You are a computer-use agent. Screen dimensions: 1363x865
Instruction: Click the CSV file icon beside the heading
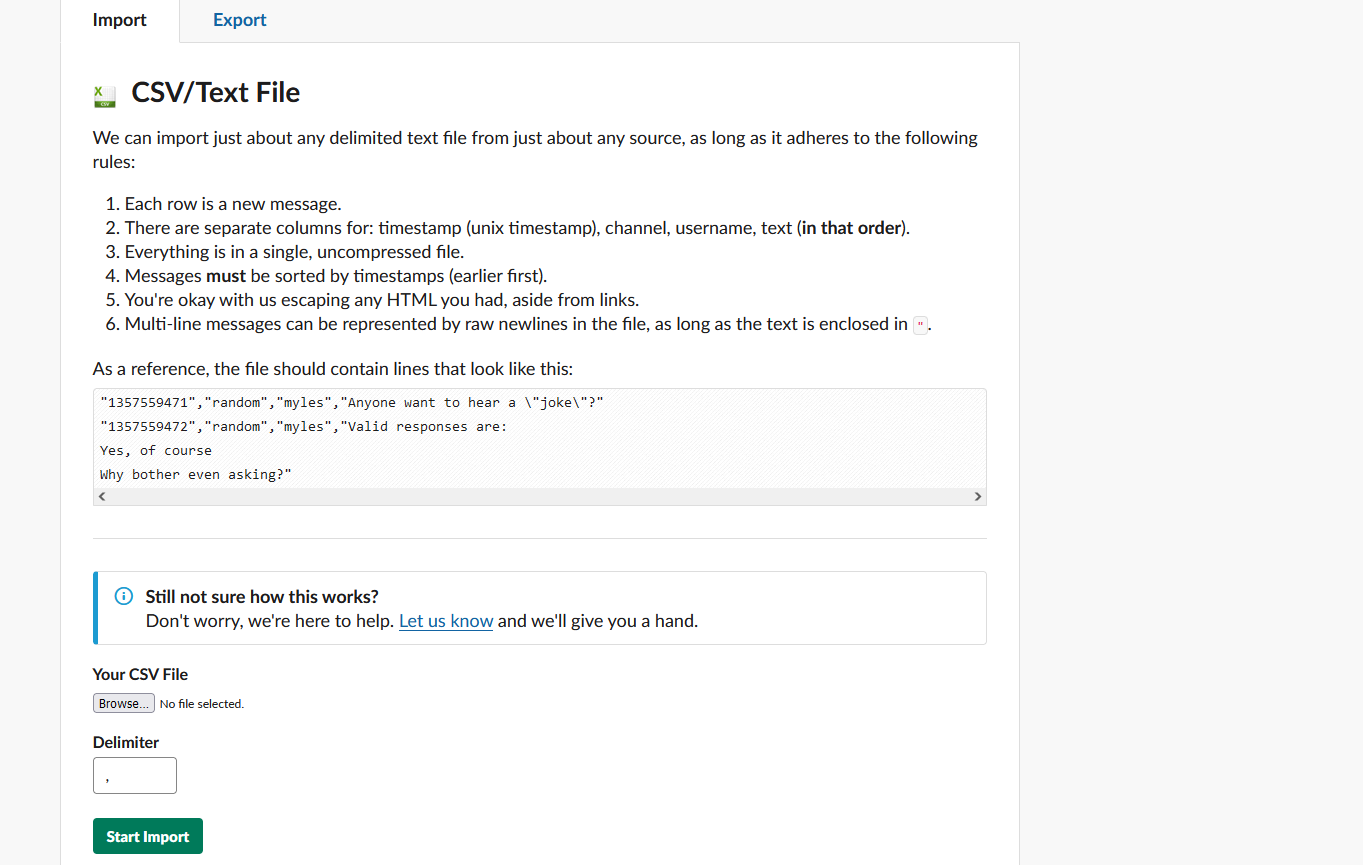[x=104, y=95]
